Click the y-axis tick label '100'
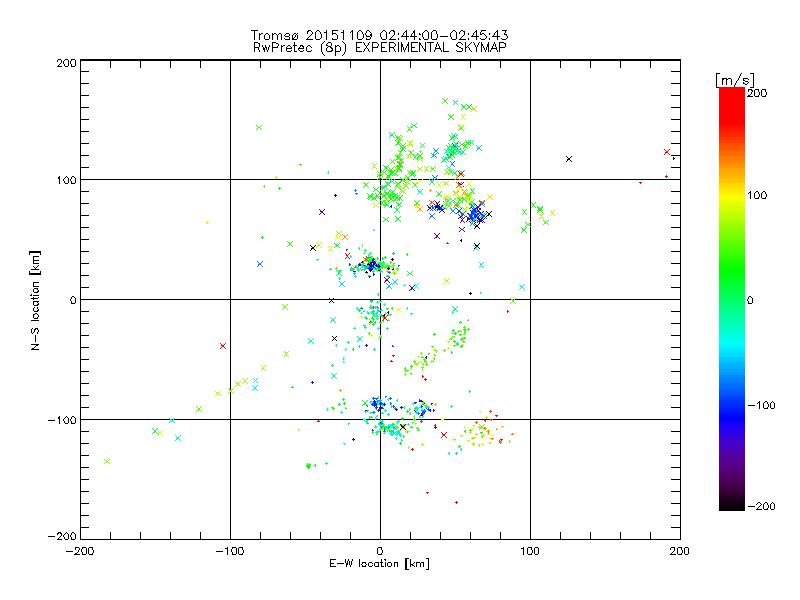The width and height of the screenshot is (800, 600). click(66, 180)
